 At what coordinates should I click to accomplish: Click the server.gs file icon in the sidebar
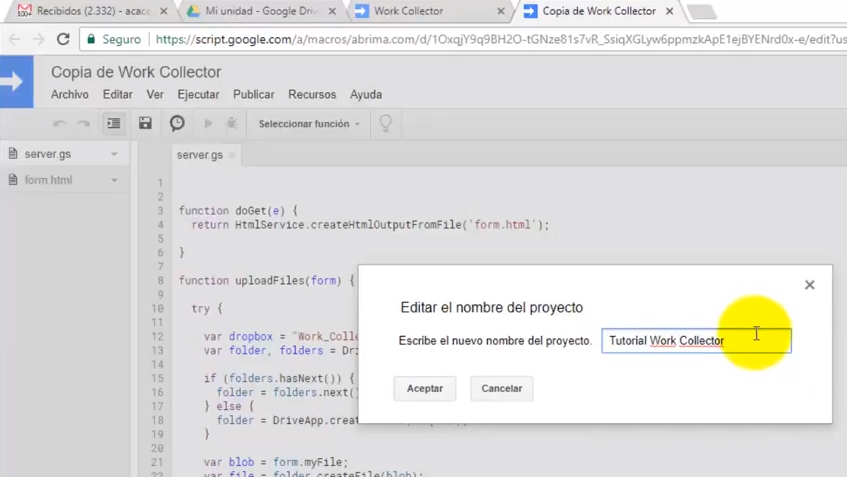click(x=13, y=154)
